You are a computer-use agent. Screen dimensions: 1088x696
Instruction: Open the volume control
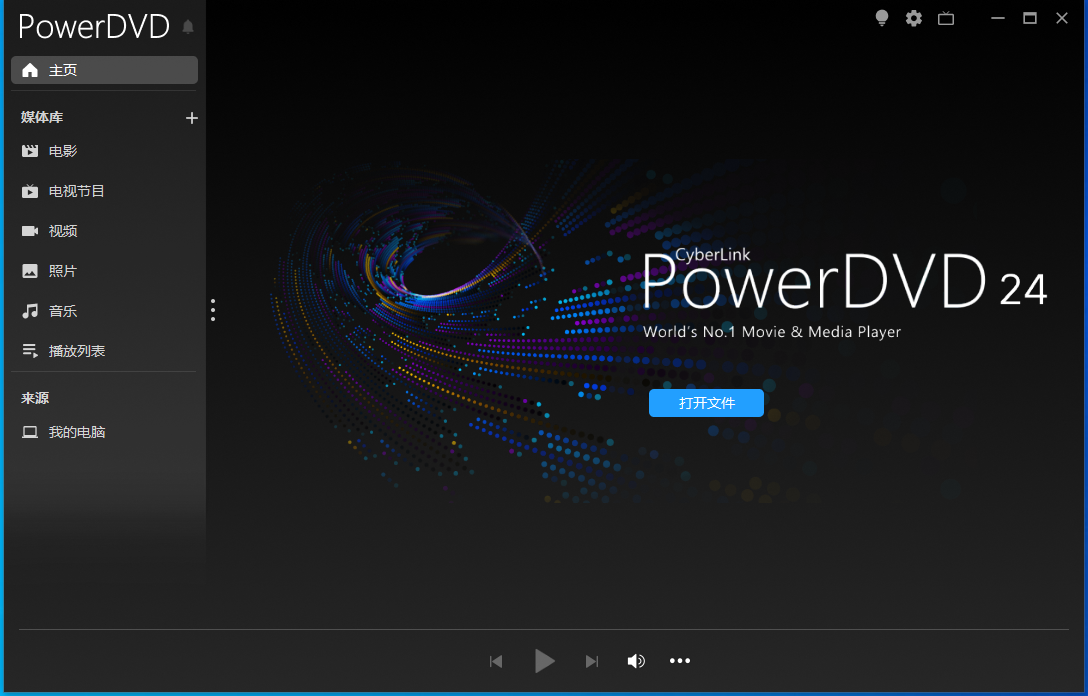point(636,661)
